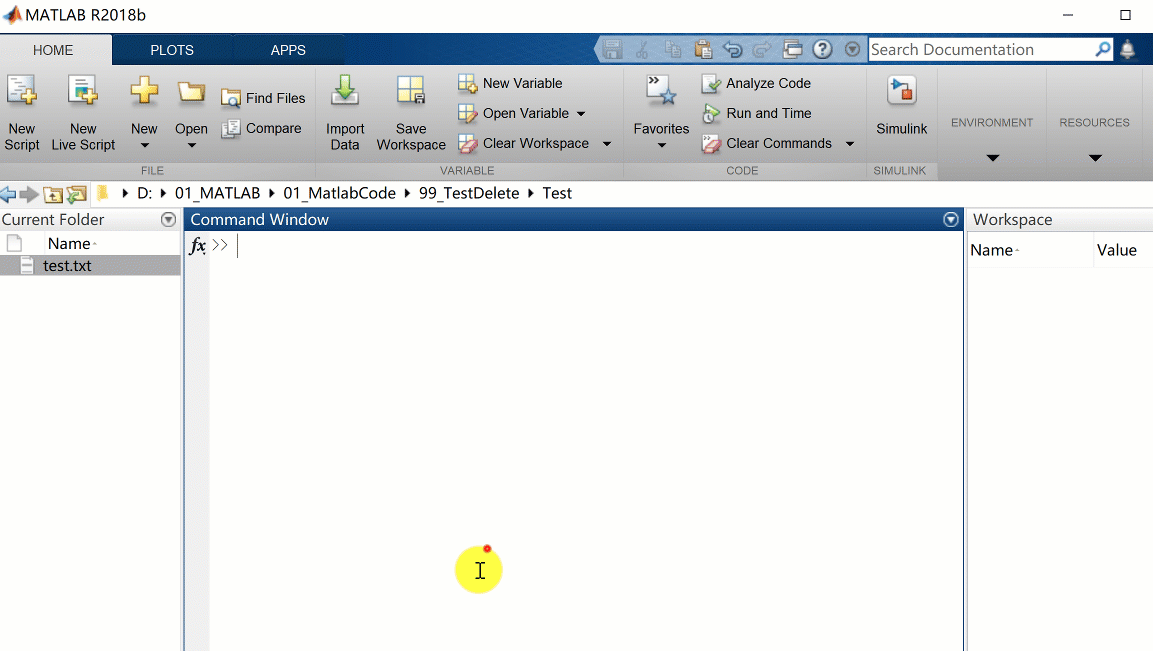
Task: Expand the Open dropdown arrow
Action: click(x=191, y=146)
